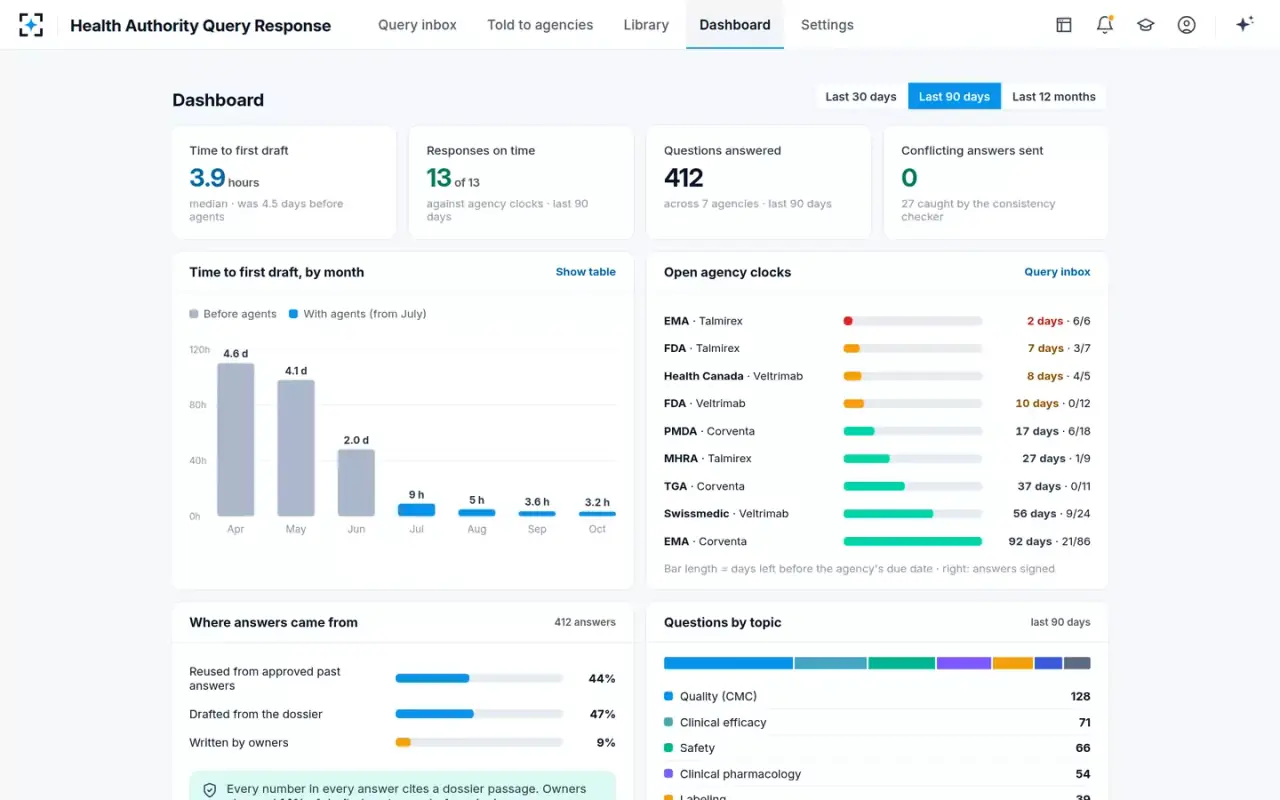Image resolution: width=1280 pixels, height=800 pixels.
Task: Click the "Reused from approved past answers" bar
Action: click(479, 678)
